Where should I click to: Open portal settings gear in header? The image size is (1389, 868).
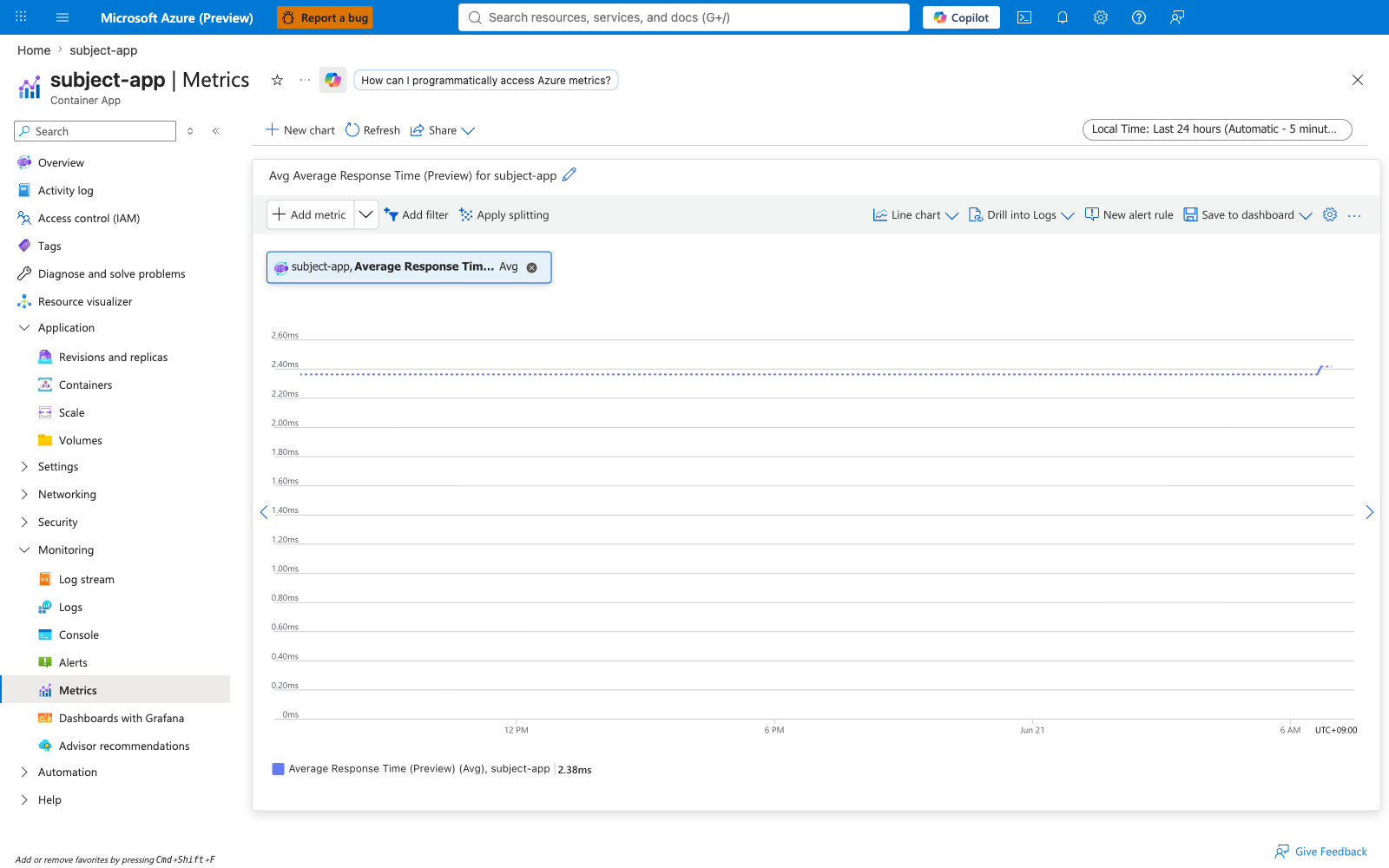pyautogui.click(x=1101, y=17)
